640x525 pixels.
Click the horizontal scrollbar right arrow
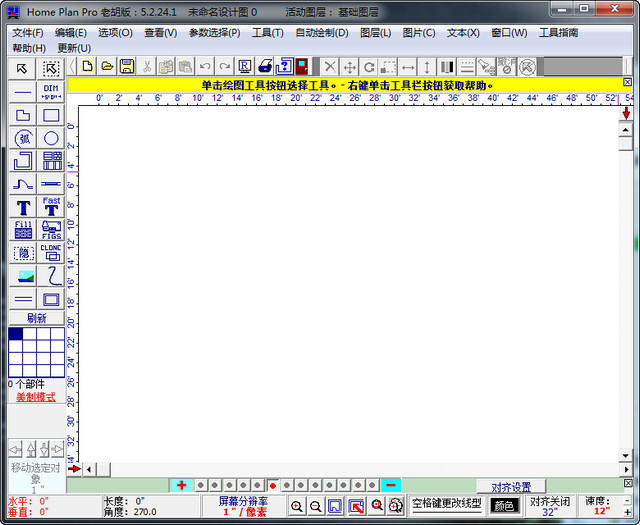coord(627,469)
